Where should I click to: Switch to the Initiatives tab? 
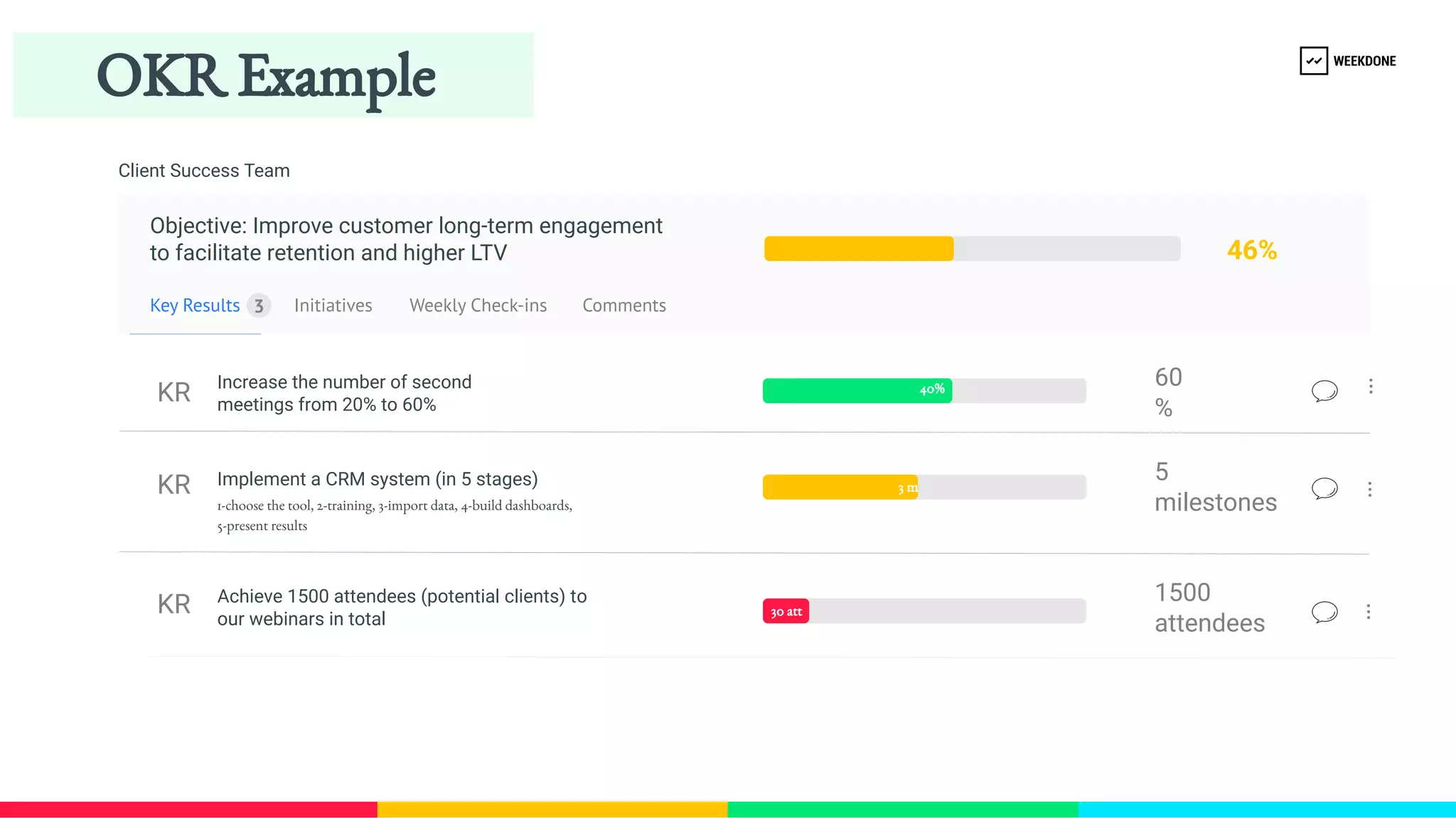[x=333, y=306]
